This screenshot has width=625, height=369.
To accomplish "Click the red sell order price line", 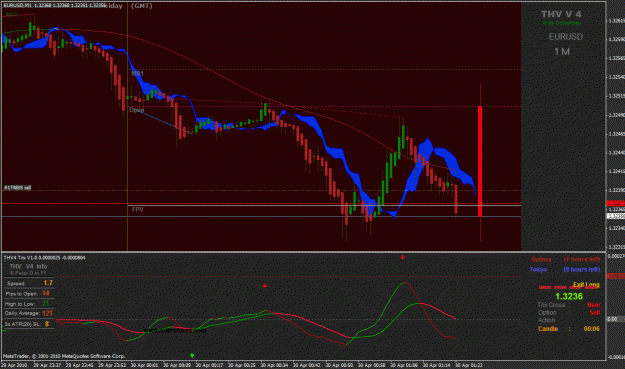I will (x=261, y=204).
